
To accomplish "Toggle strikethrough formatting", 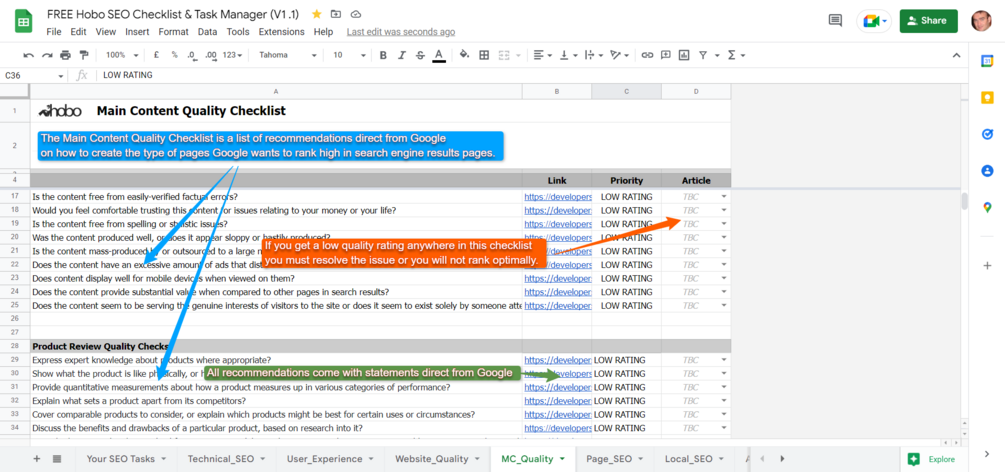I will [420, 55].
